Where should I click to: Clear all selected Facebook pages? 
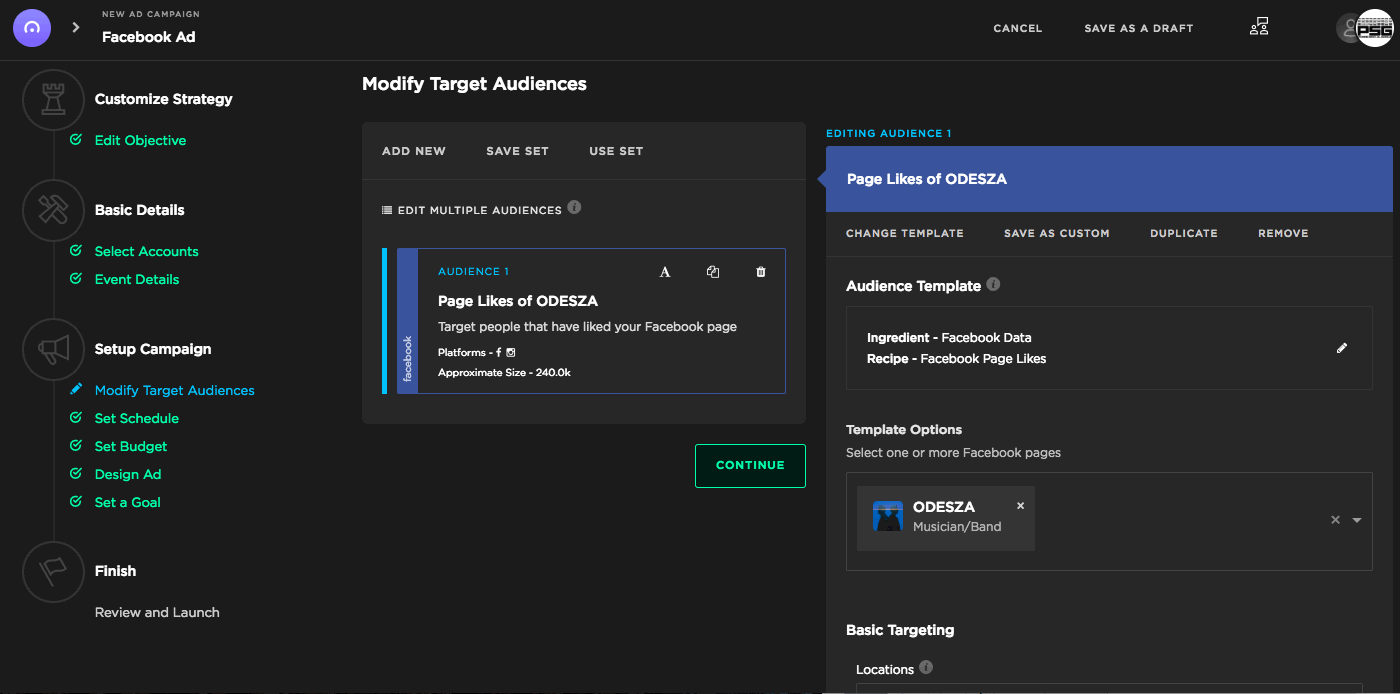coord(1335,520)
